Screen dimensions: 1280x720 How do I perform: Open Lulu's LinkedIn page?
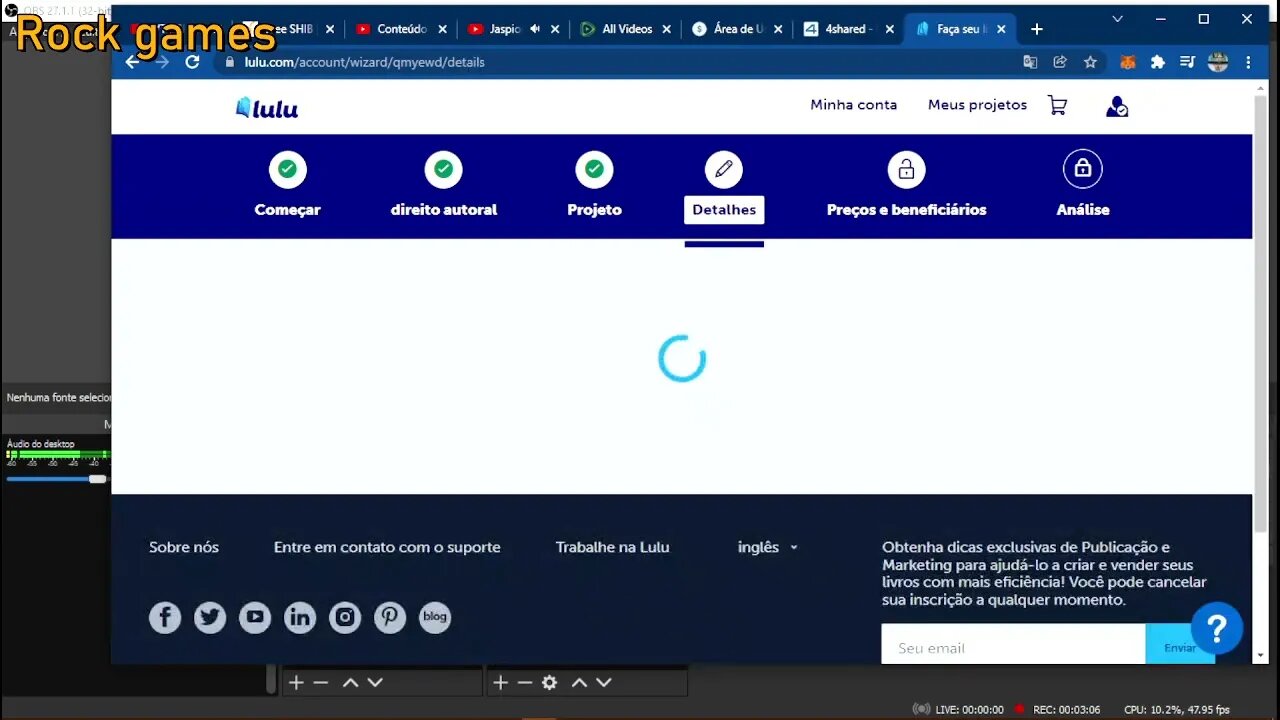click(x=300, y=617)
